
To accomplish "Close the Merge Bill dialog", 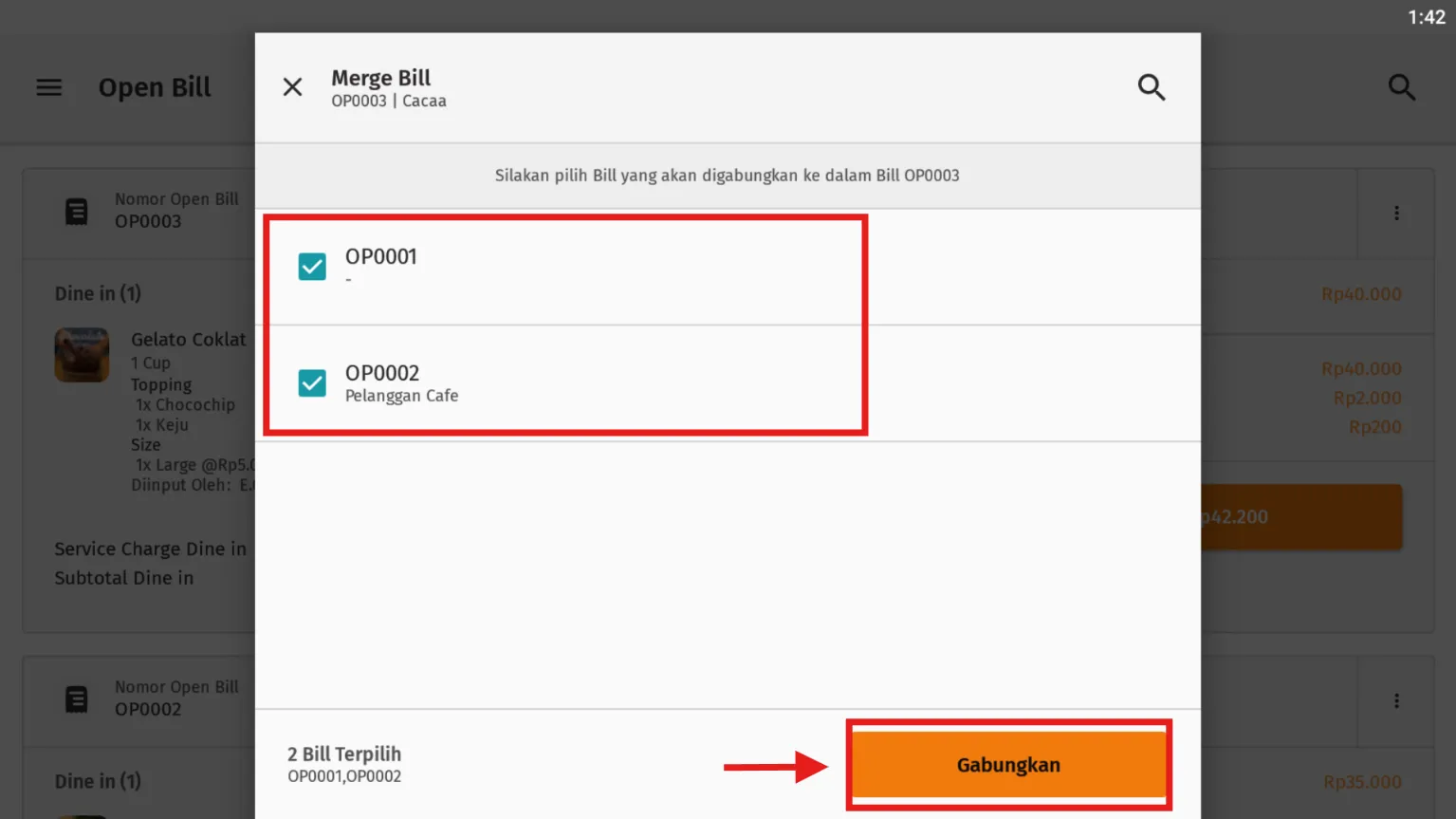I will (x=292, y=87).
